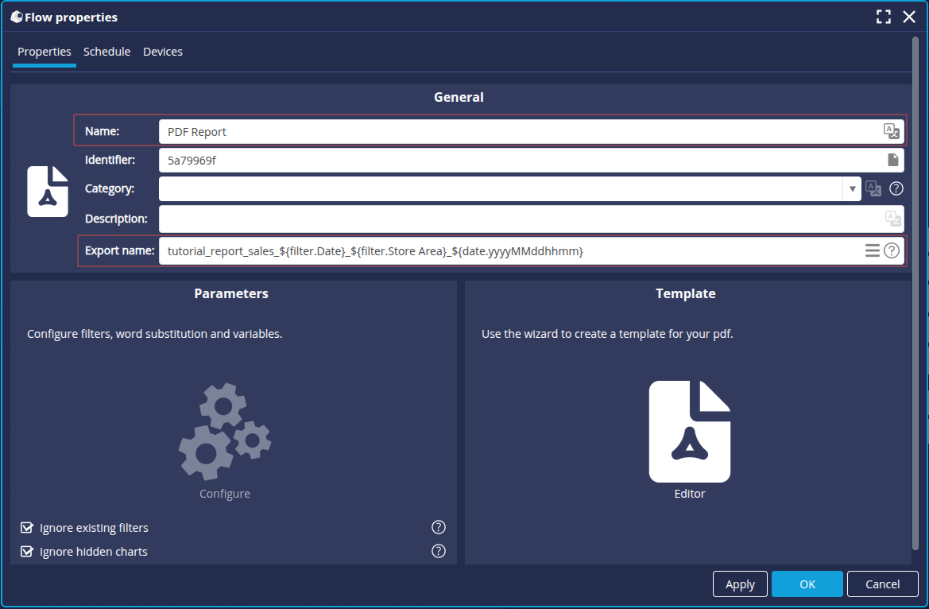
Task: Click the Apply button
Action: (x=740, y=584)
